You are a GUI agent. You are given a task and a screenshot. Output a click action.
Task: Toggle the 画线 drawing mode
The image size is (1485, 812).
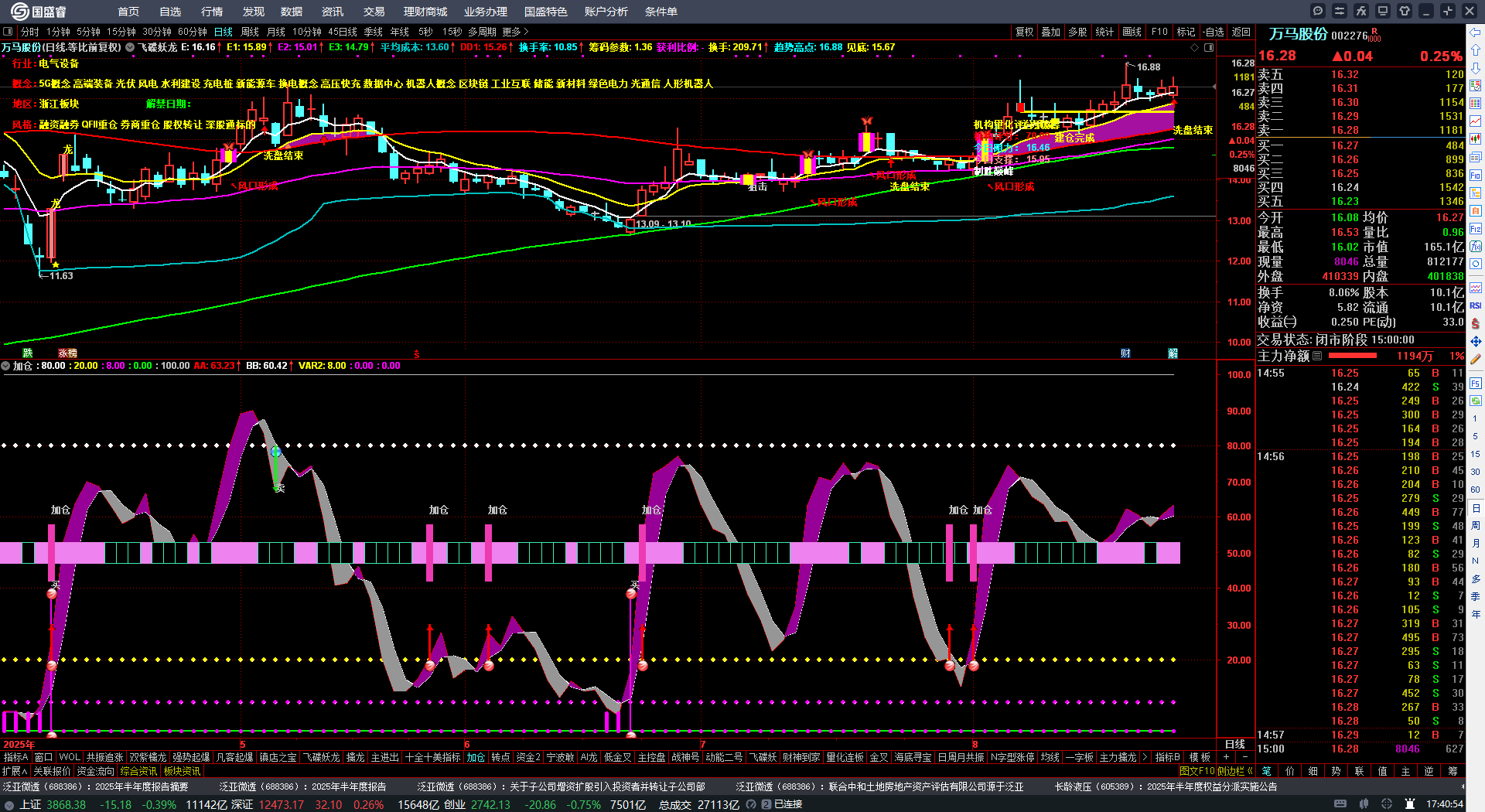(1132, 32)
